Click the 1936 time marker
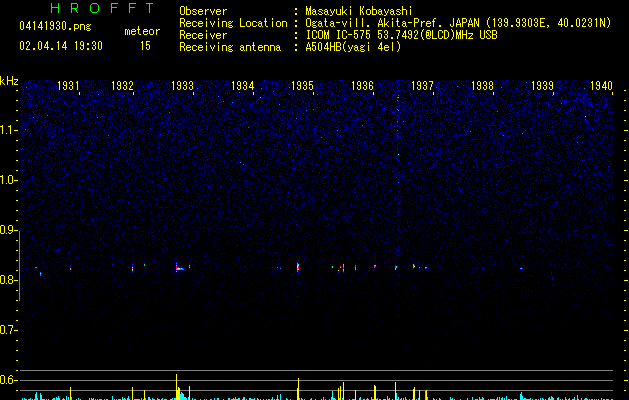Screen dimensions: 629x400 (363, 86)
